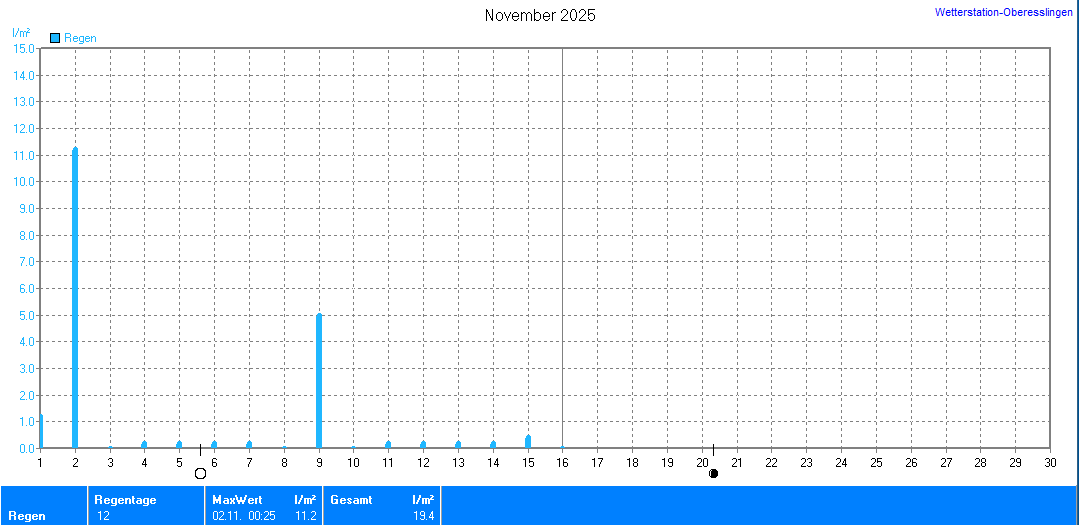Click the tallest rain bar on day 2
This screenshot has width=1079, height=525.
75,300
